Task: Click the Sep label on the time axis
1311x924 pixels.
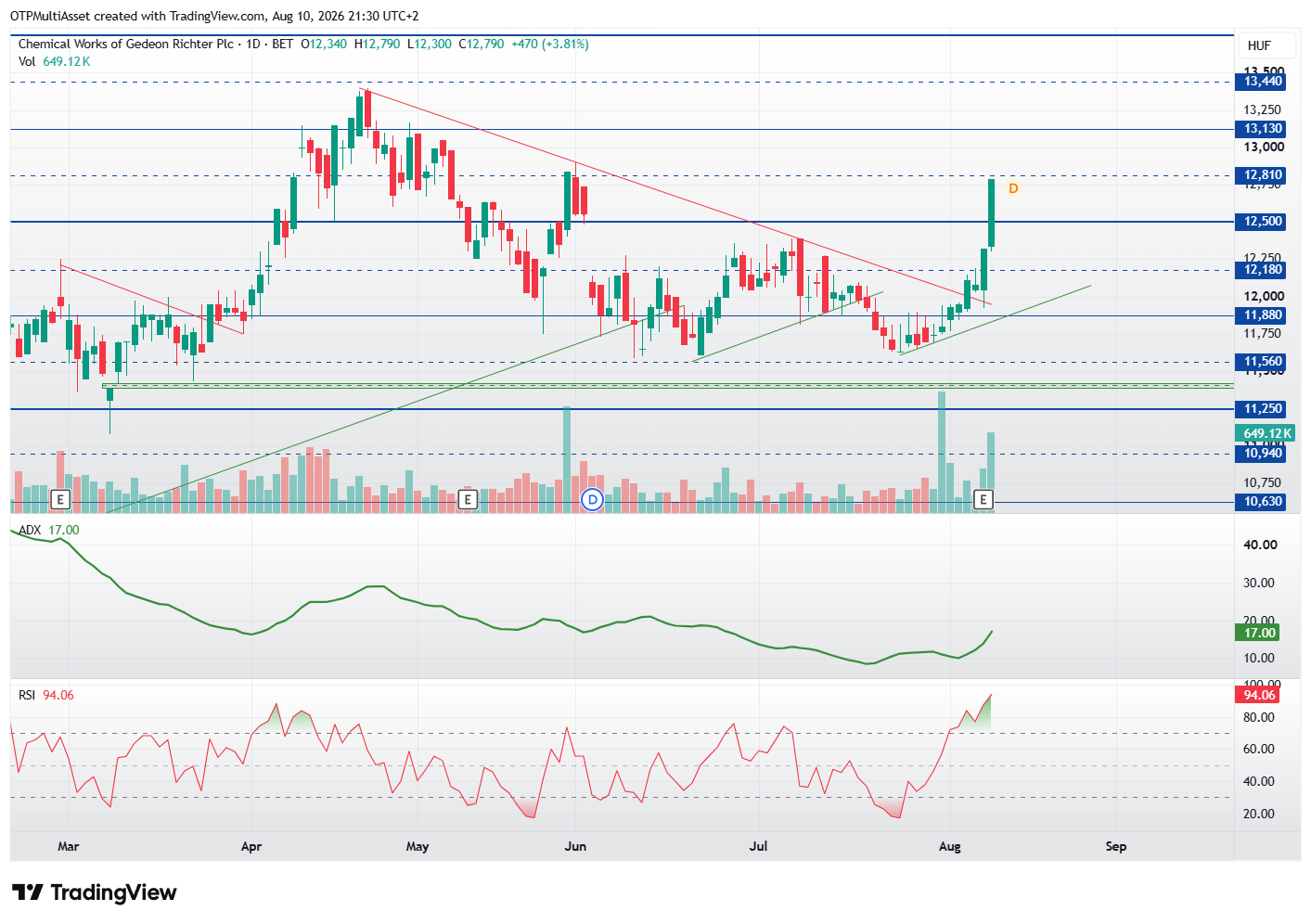Action: point(1116,846)
